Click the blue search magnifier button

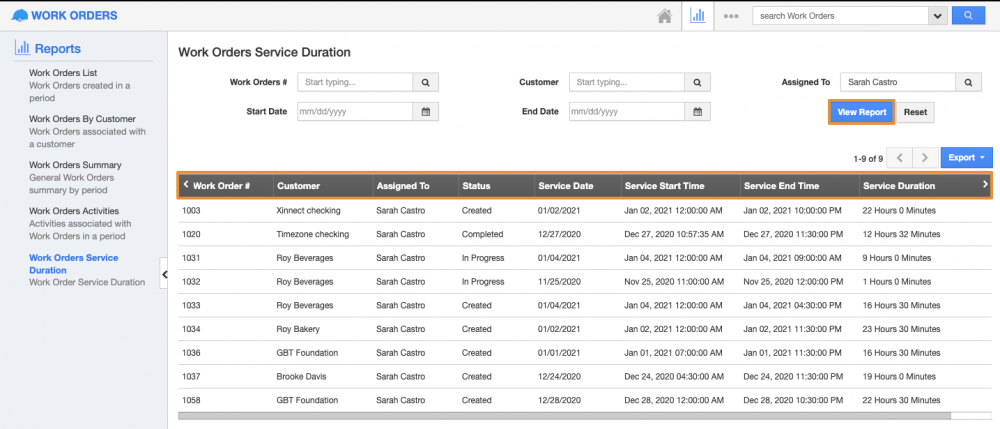(x=967, y=16)
